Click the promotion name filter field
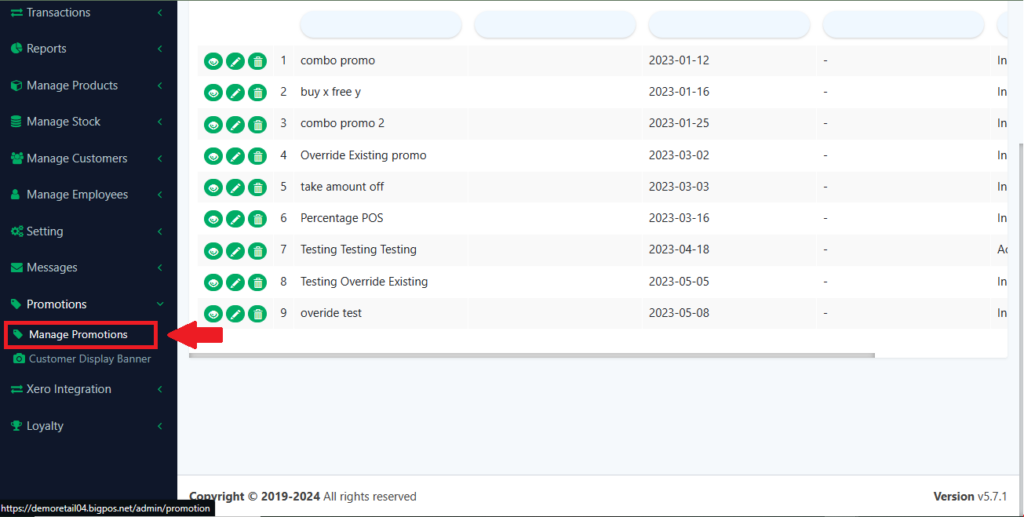Screen dimensions: 1024x517 click(x=380, y=25)
